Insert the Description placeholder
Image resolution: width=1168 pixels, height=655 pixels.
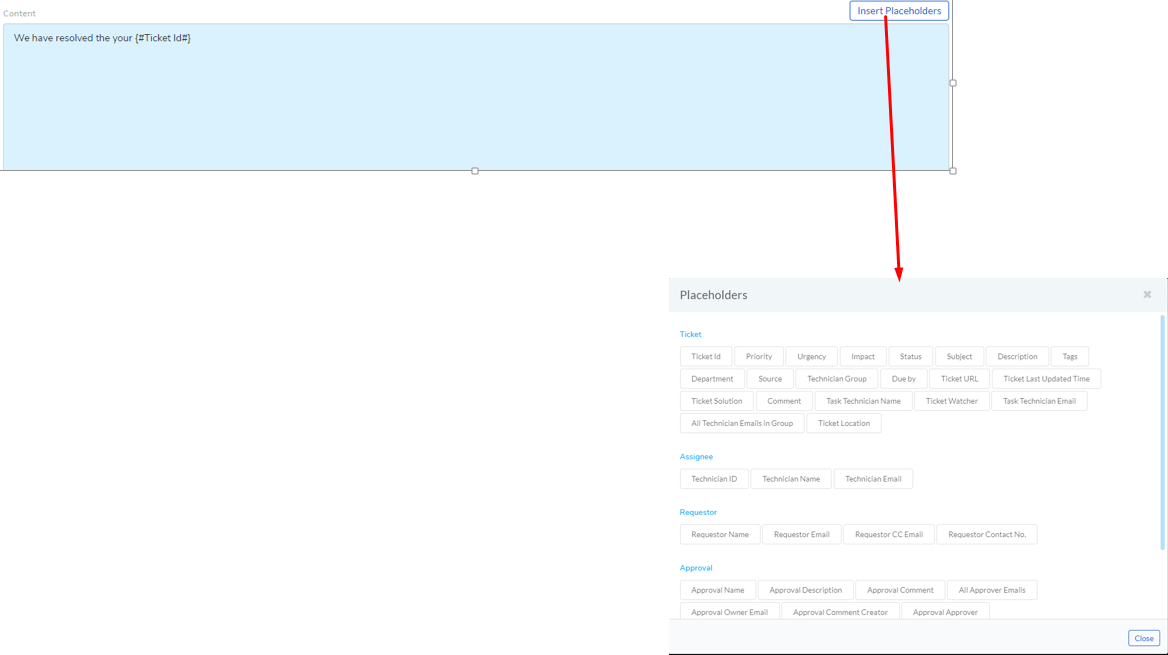[x=1018, y=357]
